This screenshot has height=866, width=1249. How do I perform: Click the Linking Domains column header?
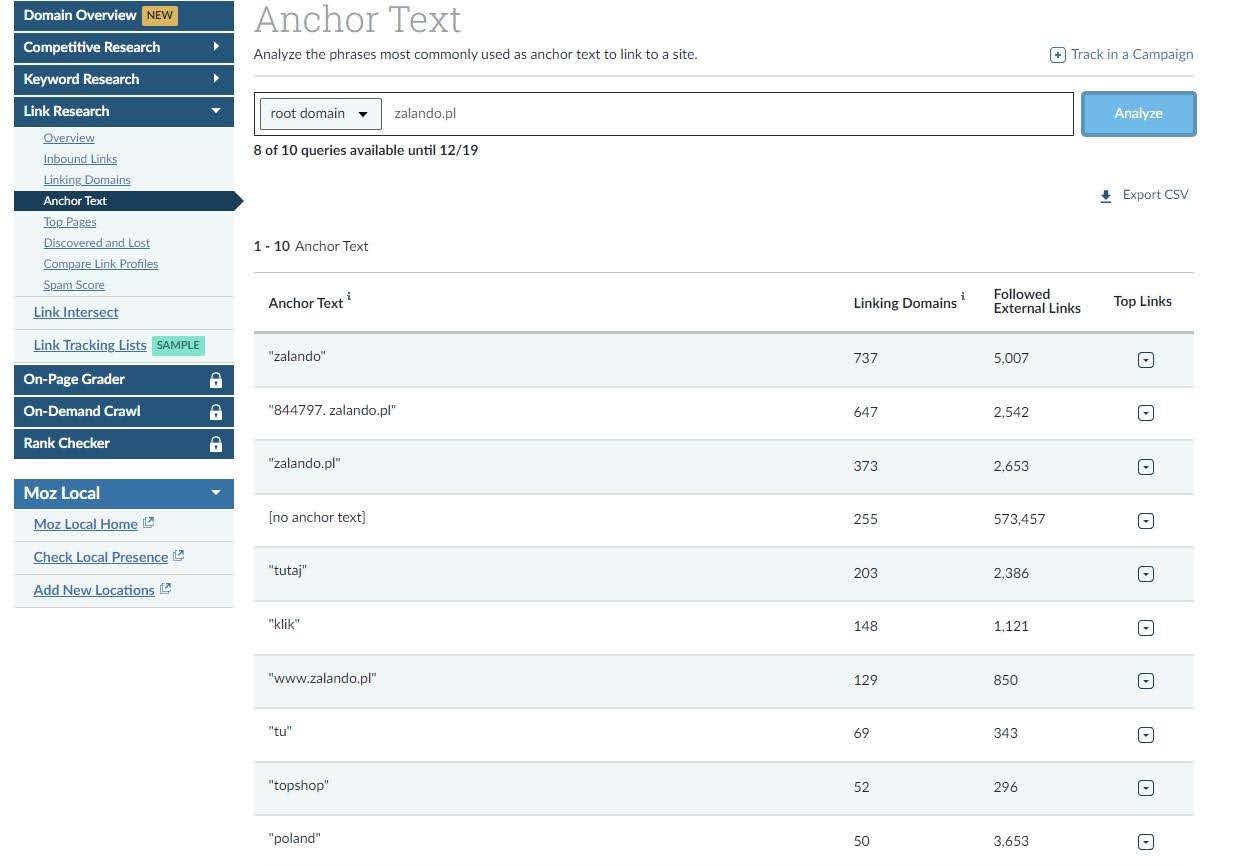coord(905,303)
